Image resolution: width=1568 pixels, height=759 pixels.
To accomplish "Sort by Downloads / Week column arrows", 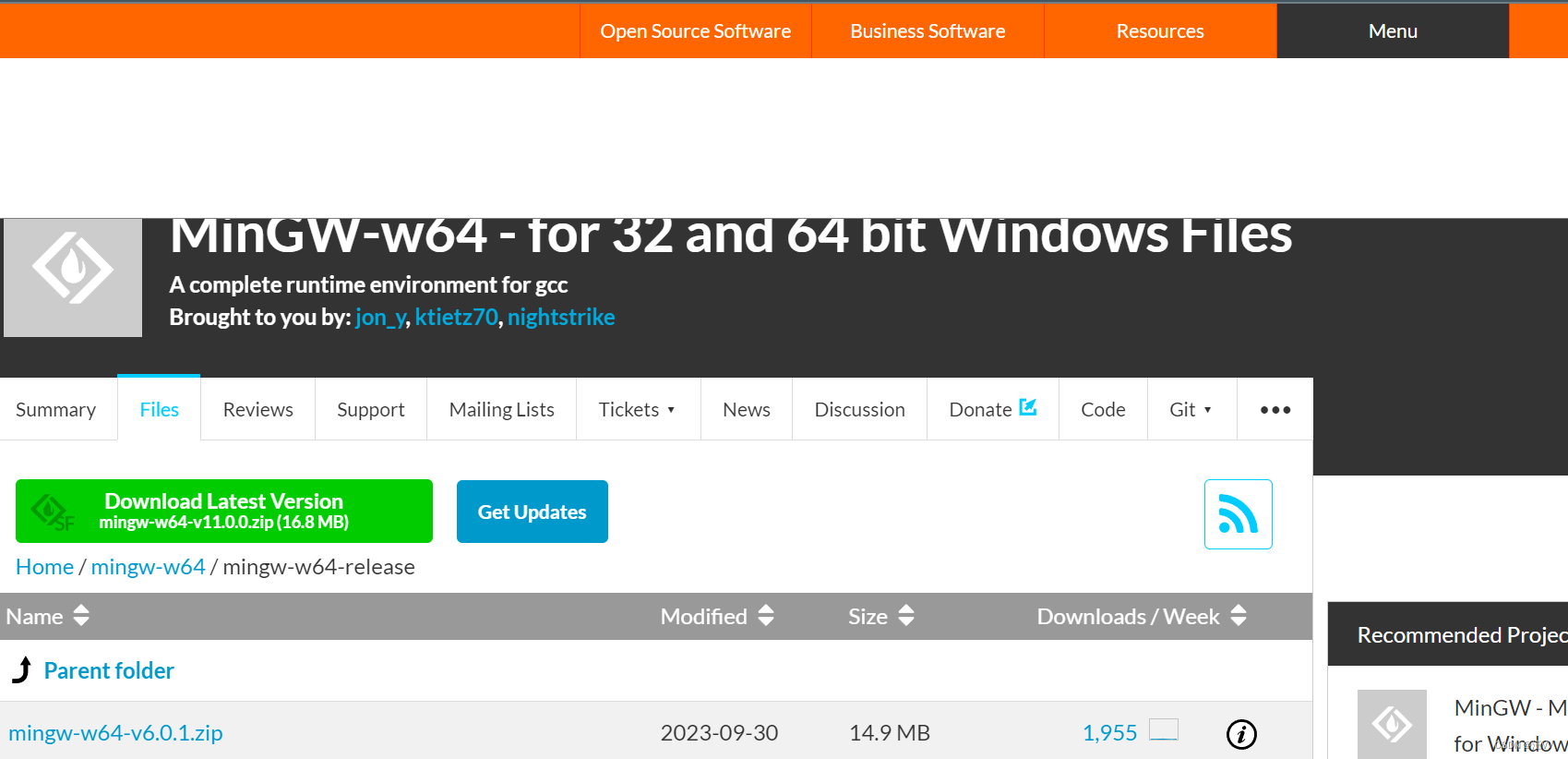I will coord(1239,616).
